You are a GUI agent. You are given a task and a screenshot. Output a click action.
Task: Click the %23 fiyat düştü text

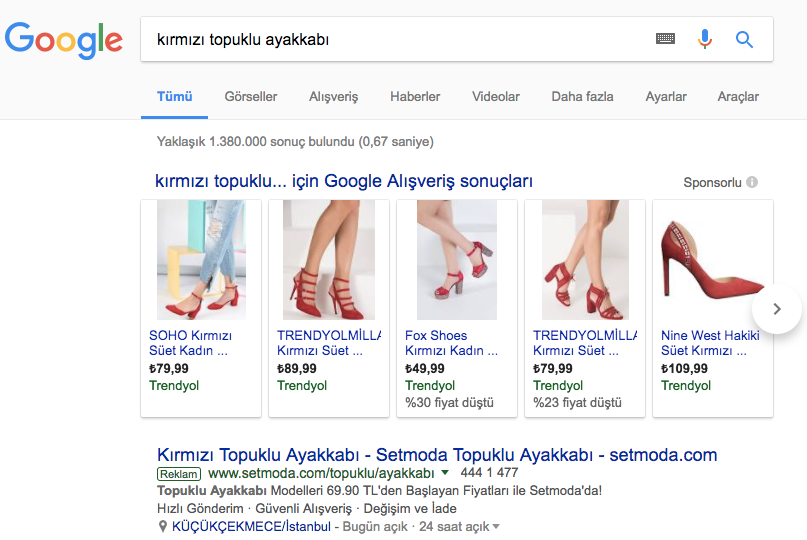pyautogui.click(x=577, y=403)
